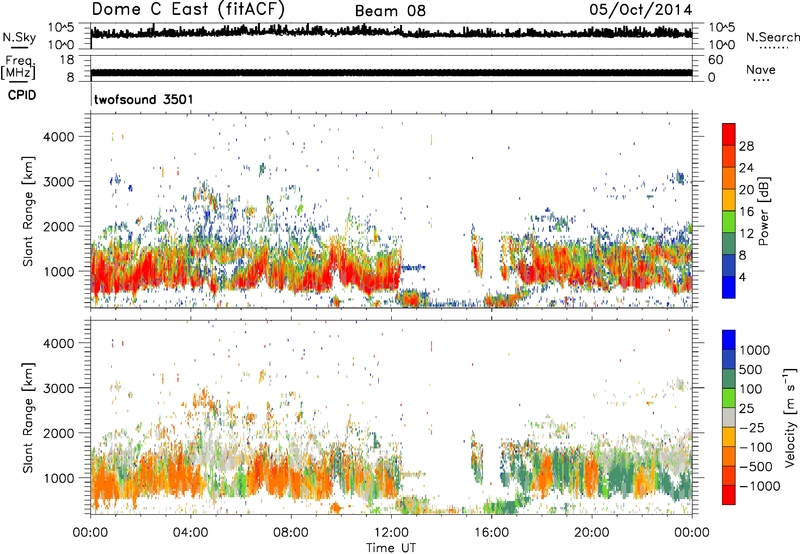Image resolution: width=800 pixels, height=554 pixels.
Task: Click the '60' Nave axis tick
Action: pos(715,60)
